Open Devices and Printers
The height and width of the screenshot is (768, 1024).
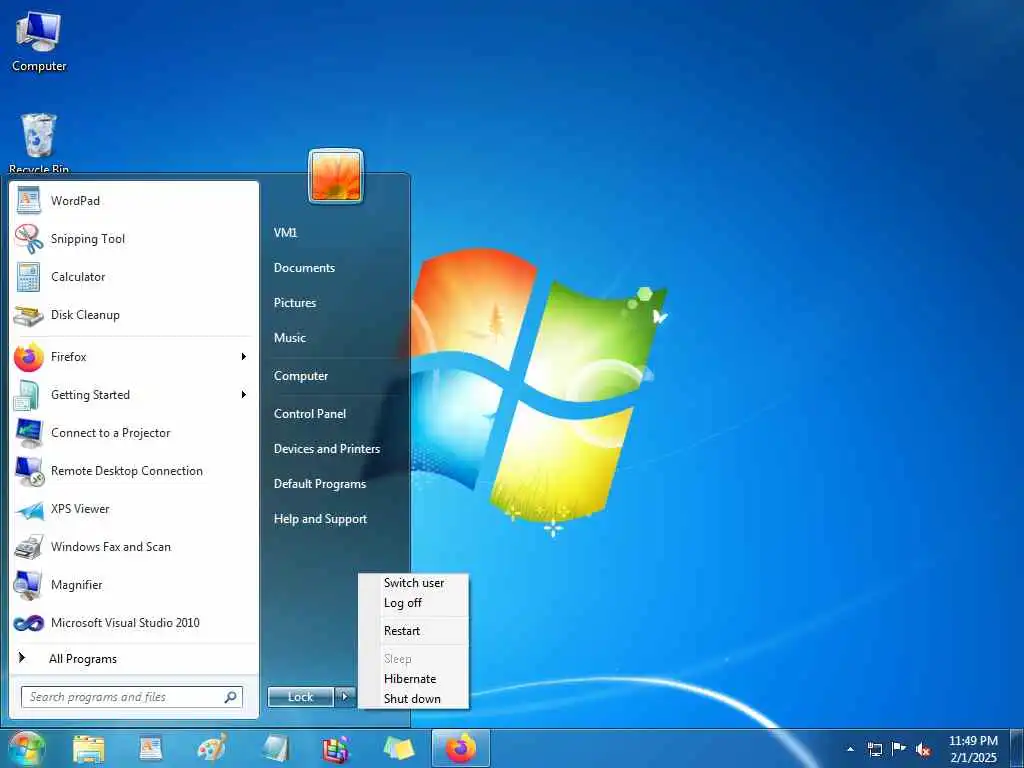point(327,449)
